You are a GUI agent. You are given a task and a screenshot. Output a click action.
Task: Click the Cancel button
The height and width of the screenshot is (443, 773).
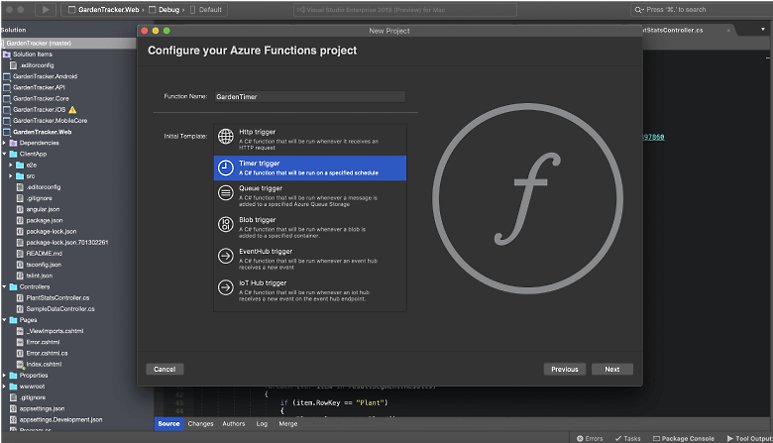click(x=165, y=369)
